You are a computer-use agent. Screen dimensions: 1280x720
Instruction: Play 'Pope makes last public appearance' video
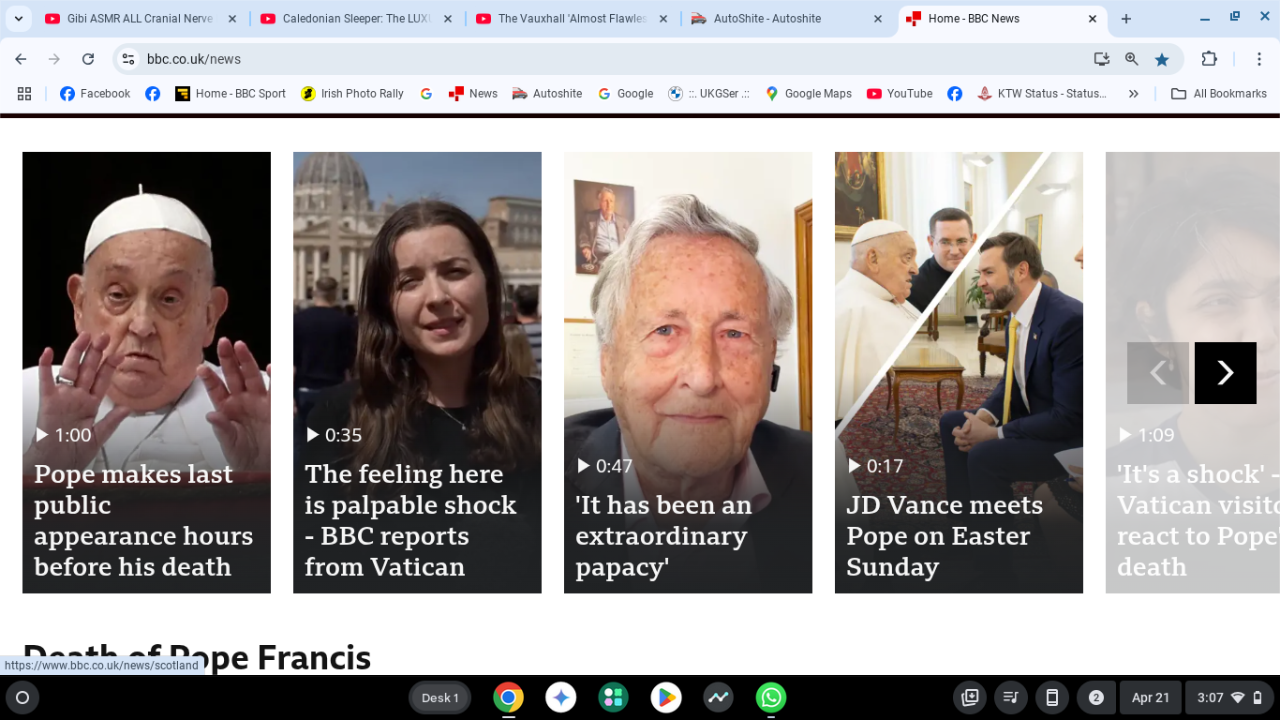146,372
